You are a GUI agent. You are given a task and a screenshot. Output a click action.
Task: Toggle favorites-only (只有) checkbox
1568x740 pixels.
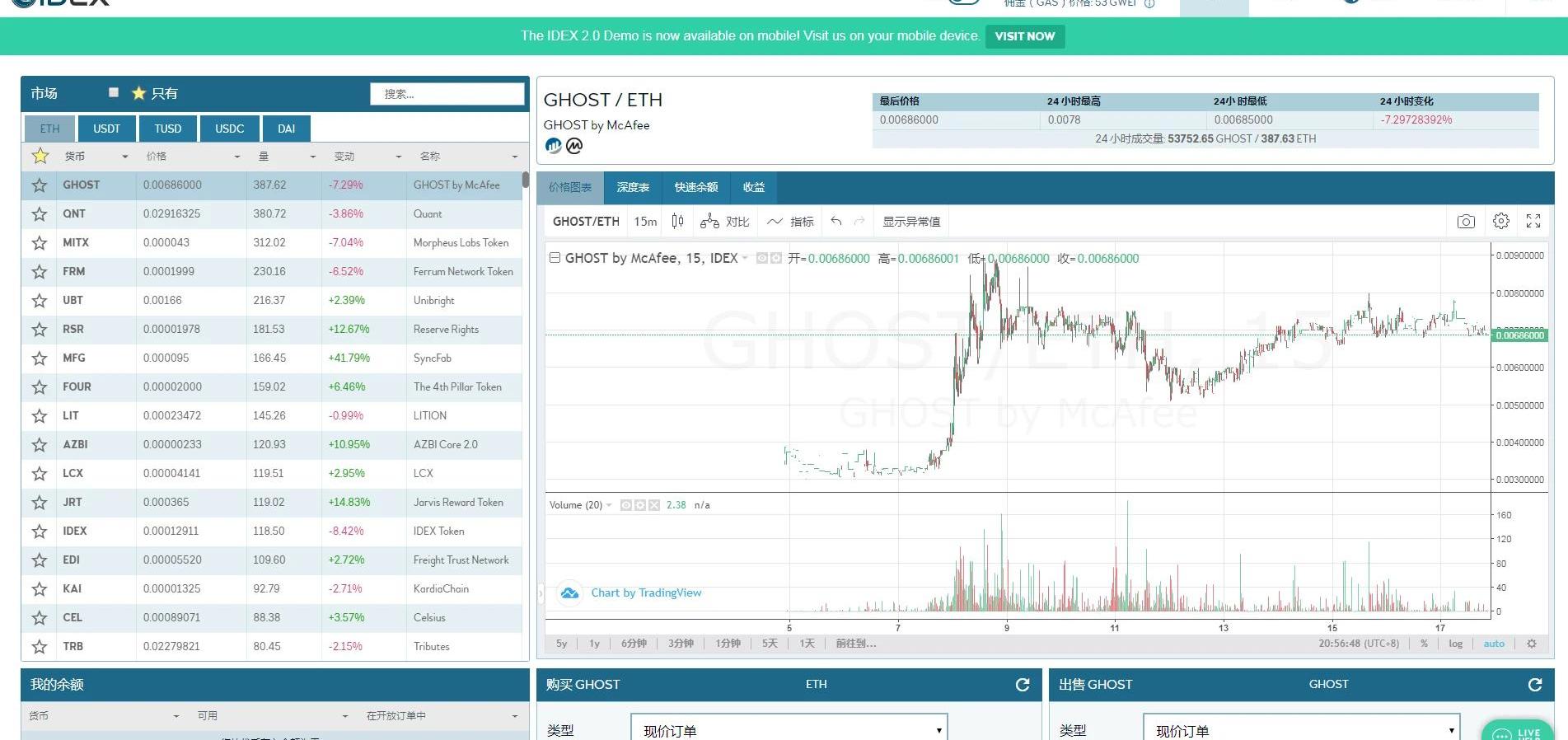(114, 92)
